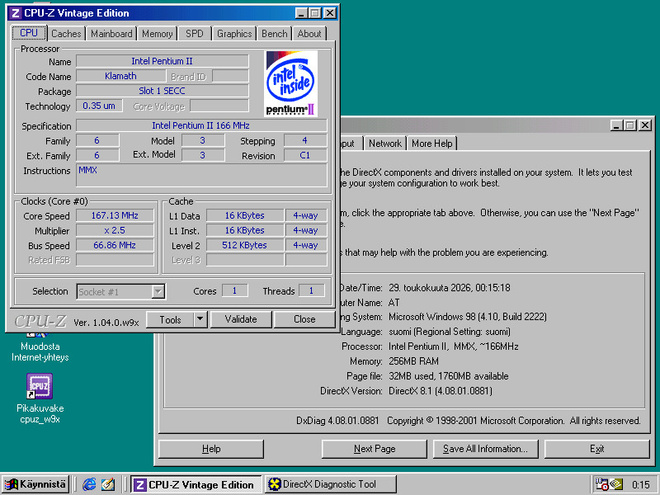Click the Microsoft Windows 98 operating system line
Image resolution: width=660 pixels, height=495 pixels.
pos(444,317)
